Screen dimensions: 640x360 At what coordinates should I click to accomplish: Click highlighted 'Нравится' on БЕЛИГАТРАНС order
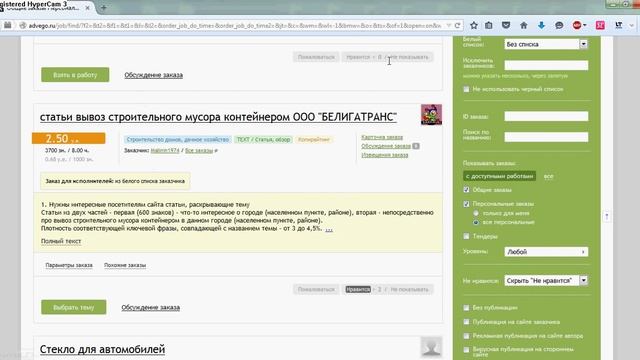pos(358,289)
